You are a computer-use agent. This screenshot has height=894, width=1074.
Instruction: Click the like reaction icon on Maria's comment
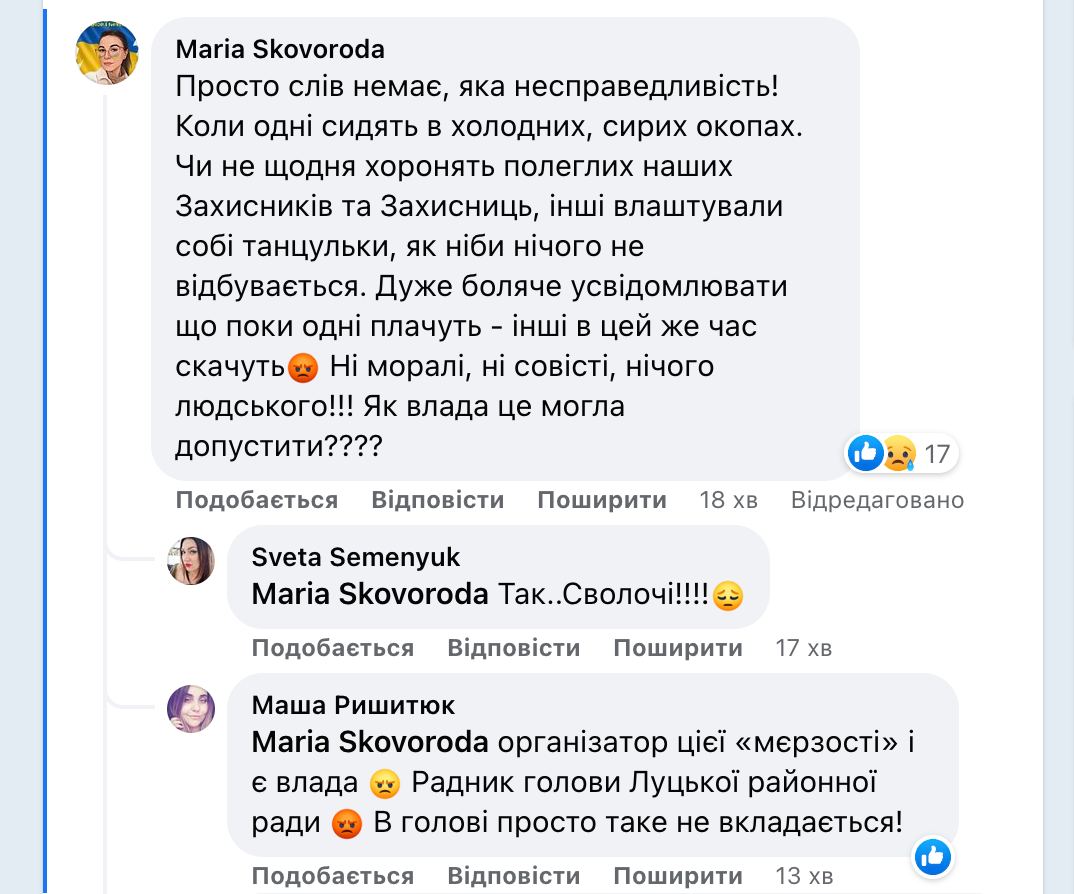tap(865, 454)
